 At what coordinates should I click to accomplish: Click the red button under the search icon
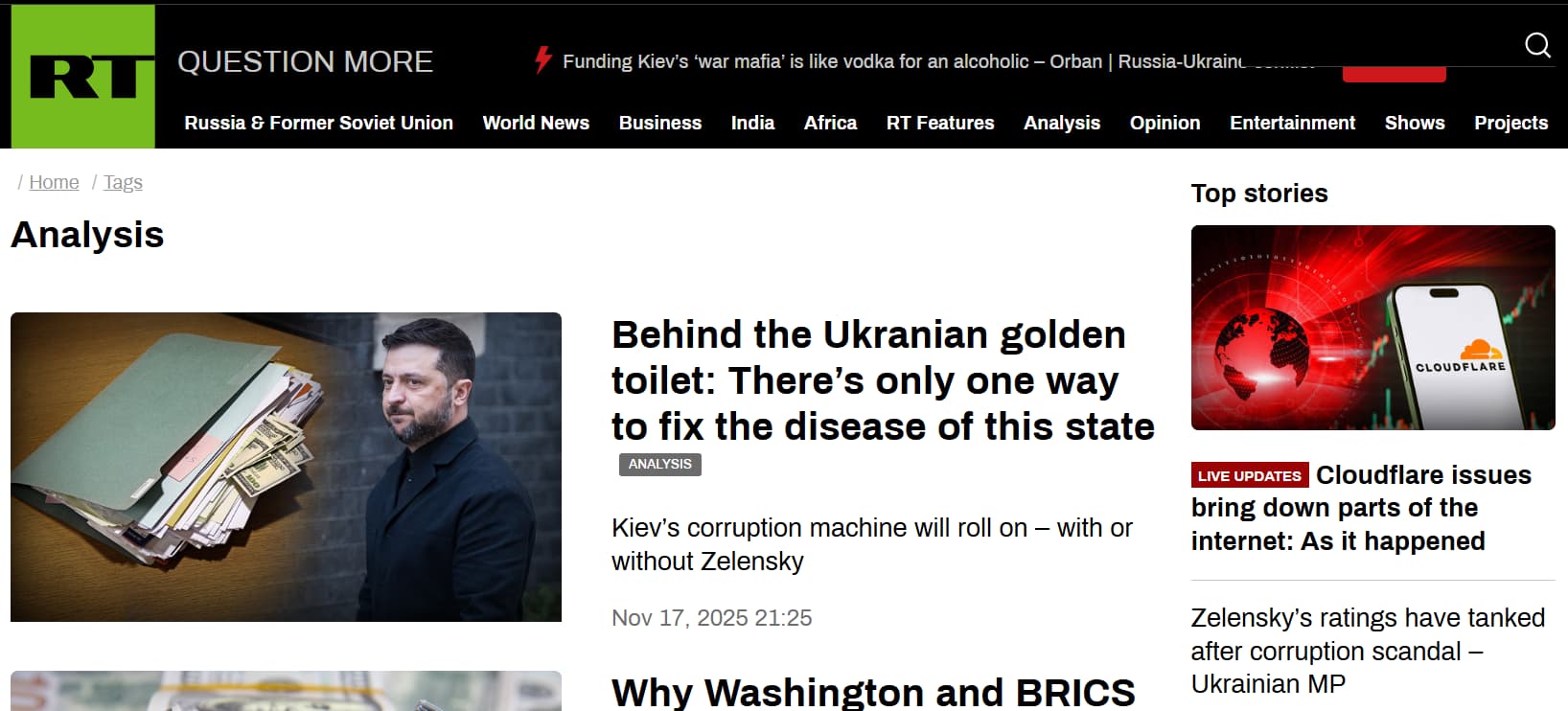[1394, 75]
